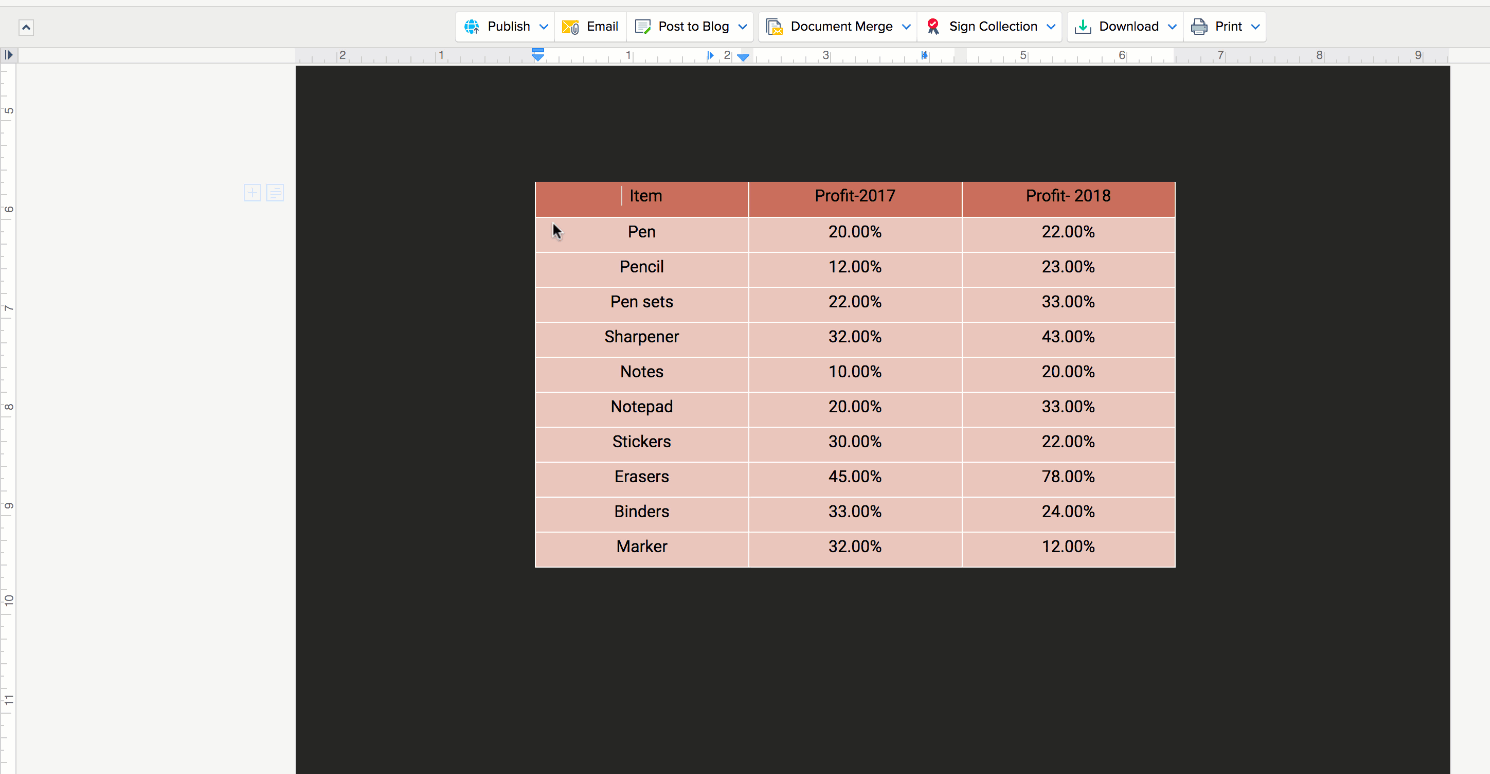Open the Download dropdown arrow
The image size is (1490, 774).
point(1172,27)
